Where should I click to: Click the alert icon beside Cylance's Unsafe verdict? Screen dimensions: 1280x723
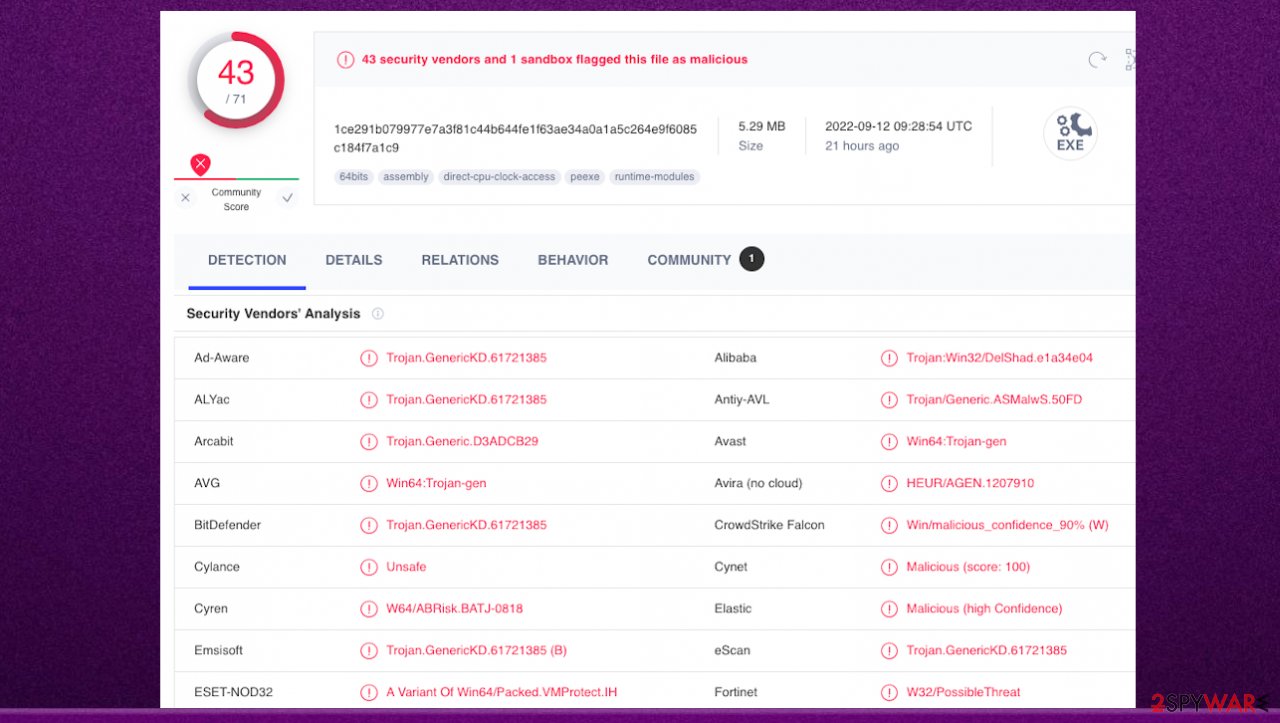coord(368,566)
